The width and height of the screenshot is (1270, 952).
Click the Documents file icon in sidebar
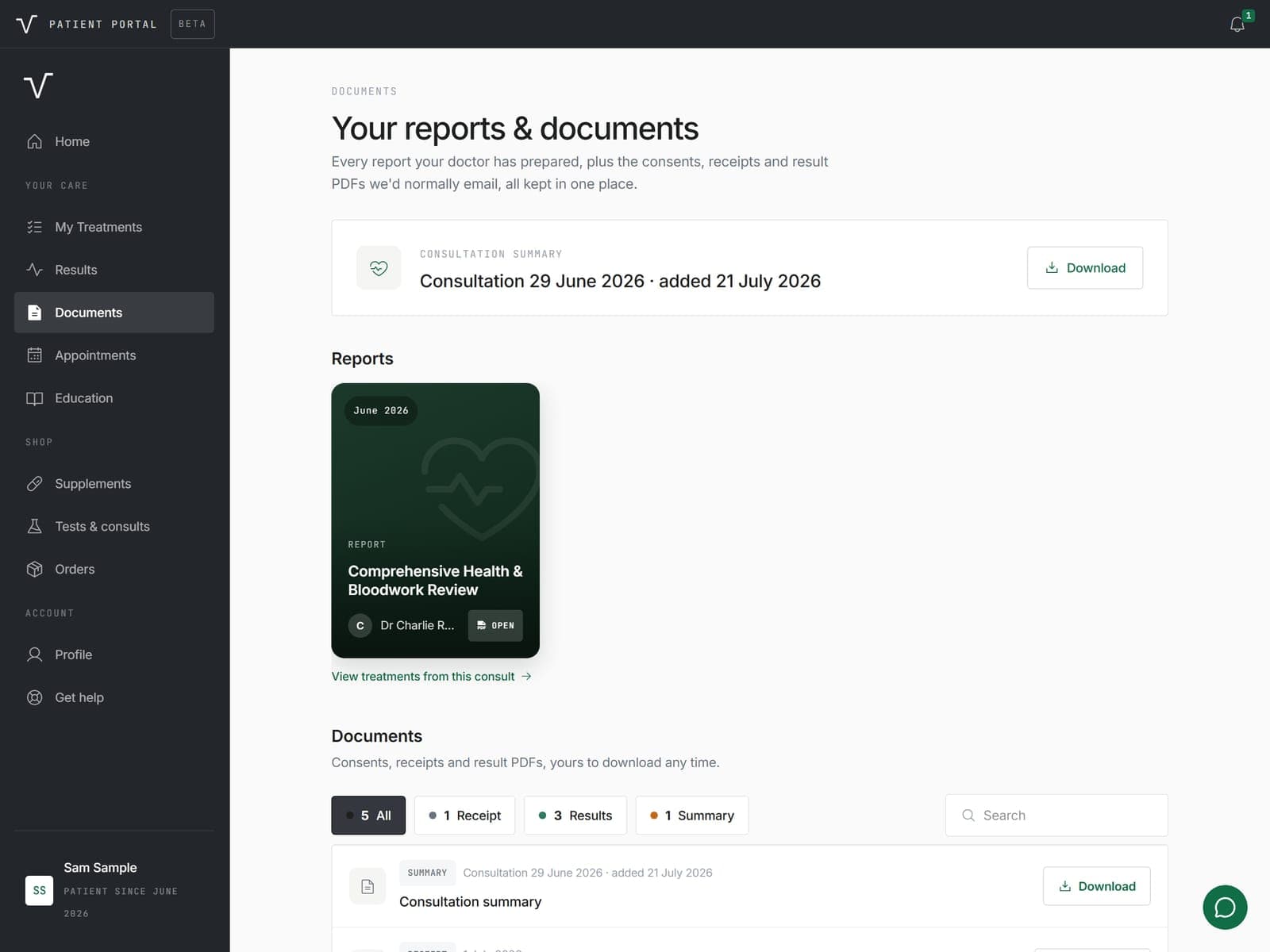tap(34, 313)
